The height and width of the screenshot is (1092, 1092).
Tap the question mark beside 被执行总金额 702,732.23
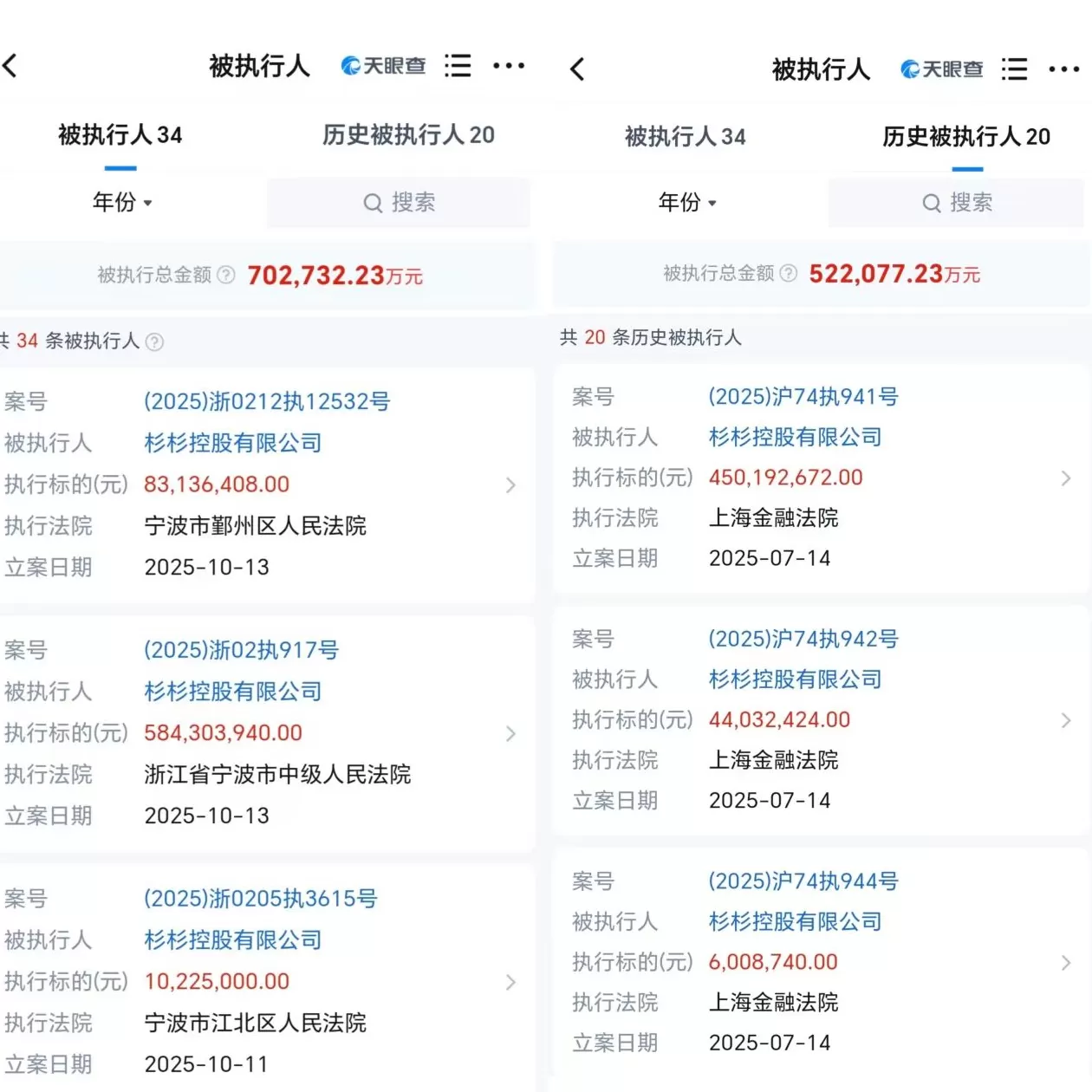[226, 275]
